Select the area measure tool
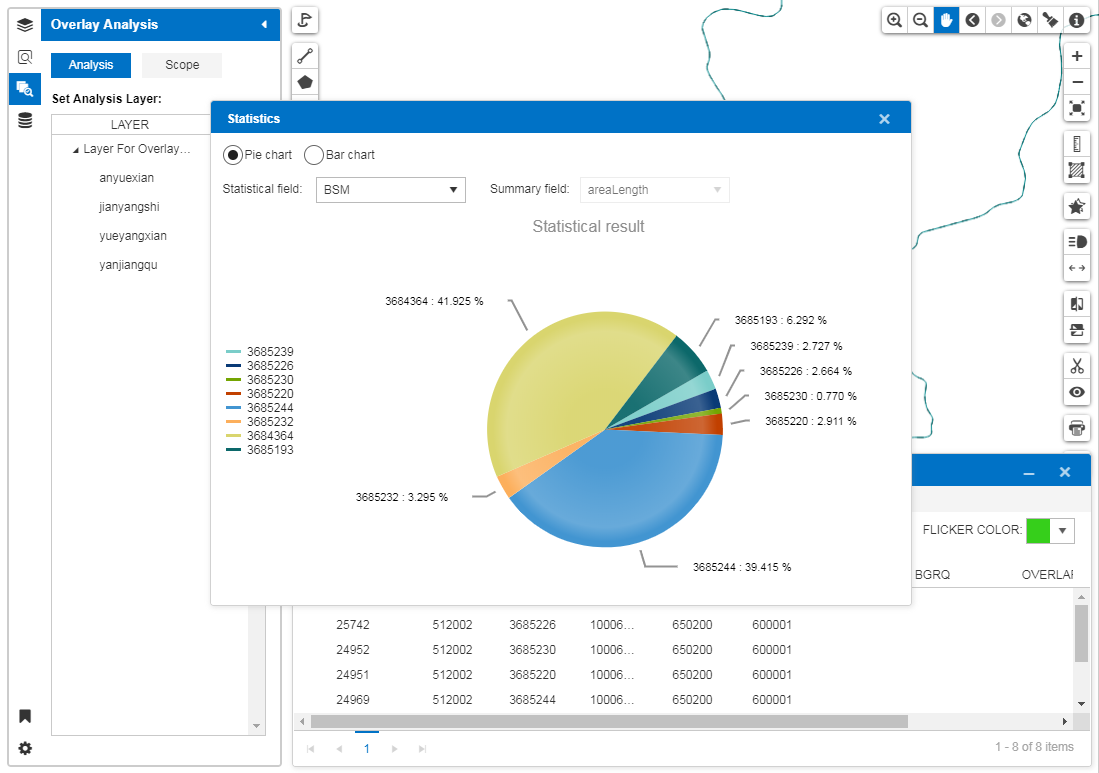Image resolution: width=1099 pixels, height=773 pixels. click(x=1077, y=170)
